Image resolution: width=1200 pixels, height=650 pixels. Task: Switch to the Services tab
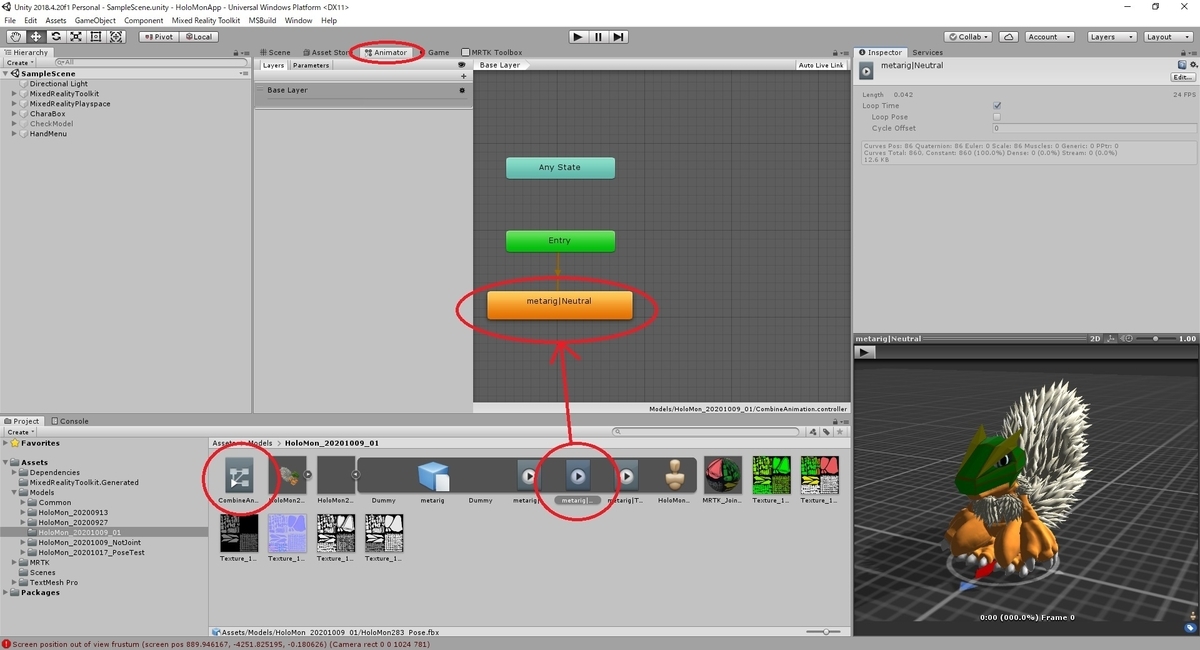pos(927,52)
